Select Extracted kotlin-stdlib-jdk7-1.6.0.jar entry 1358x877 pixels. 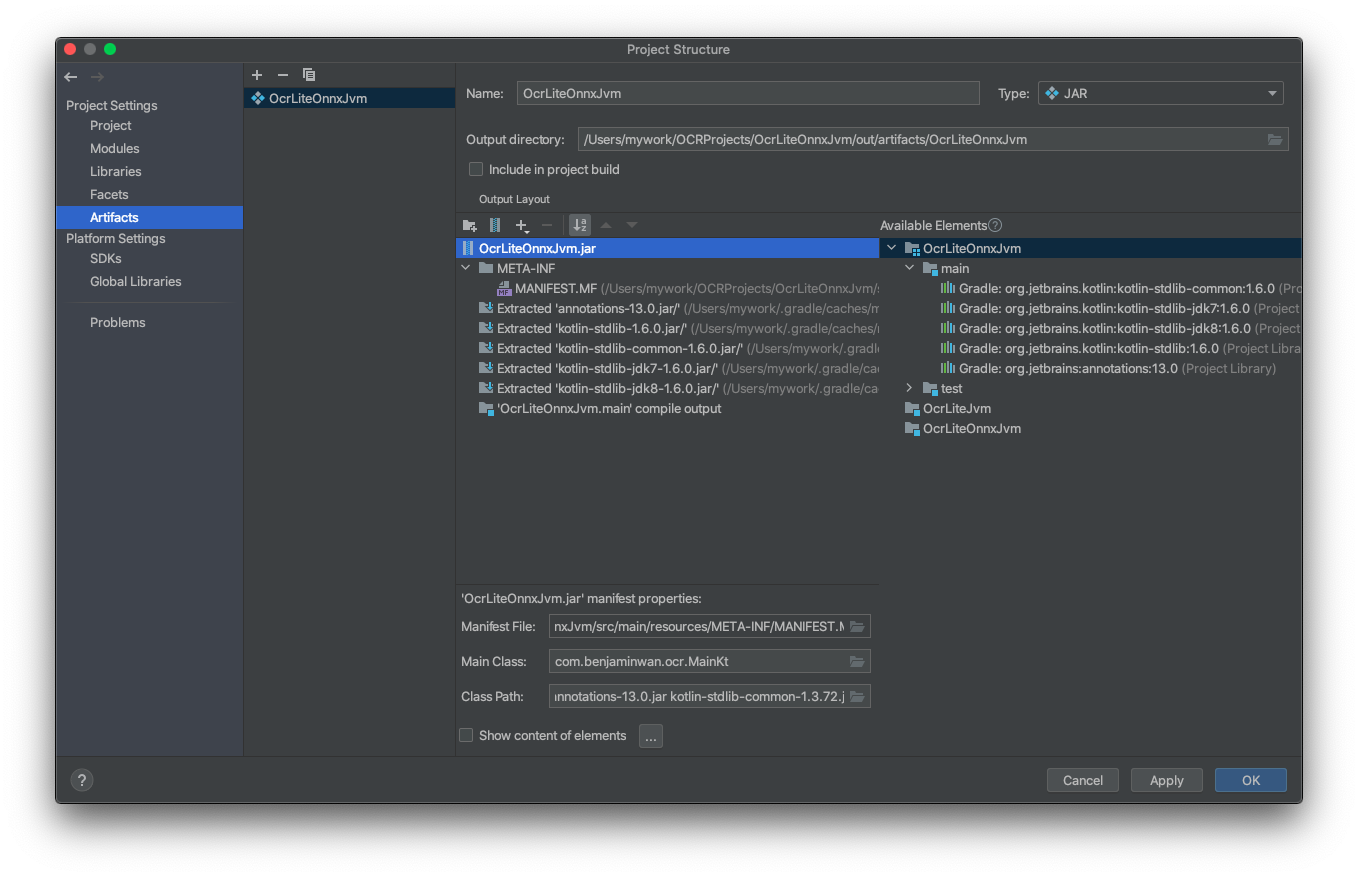point(668,368)
